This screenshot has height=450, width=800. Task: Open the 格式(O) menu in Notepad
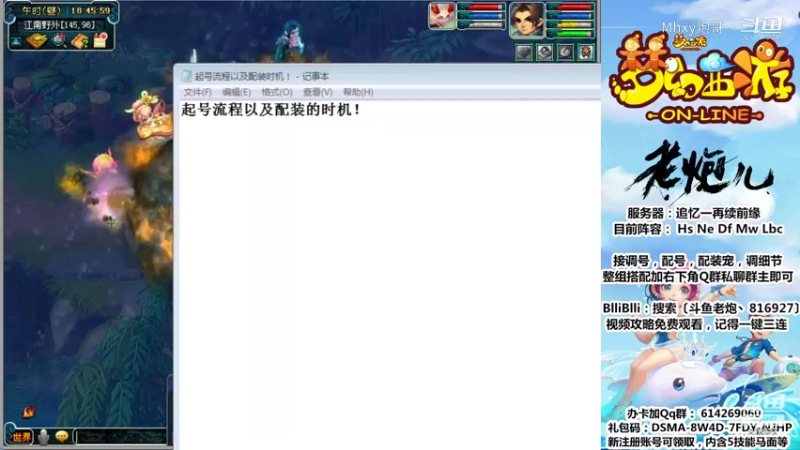277,92
